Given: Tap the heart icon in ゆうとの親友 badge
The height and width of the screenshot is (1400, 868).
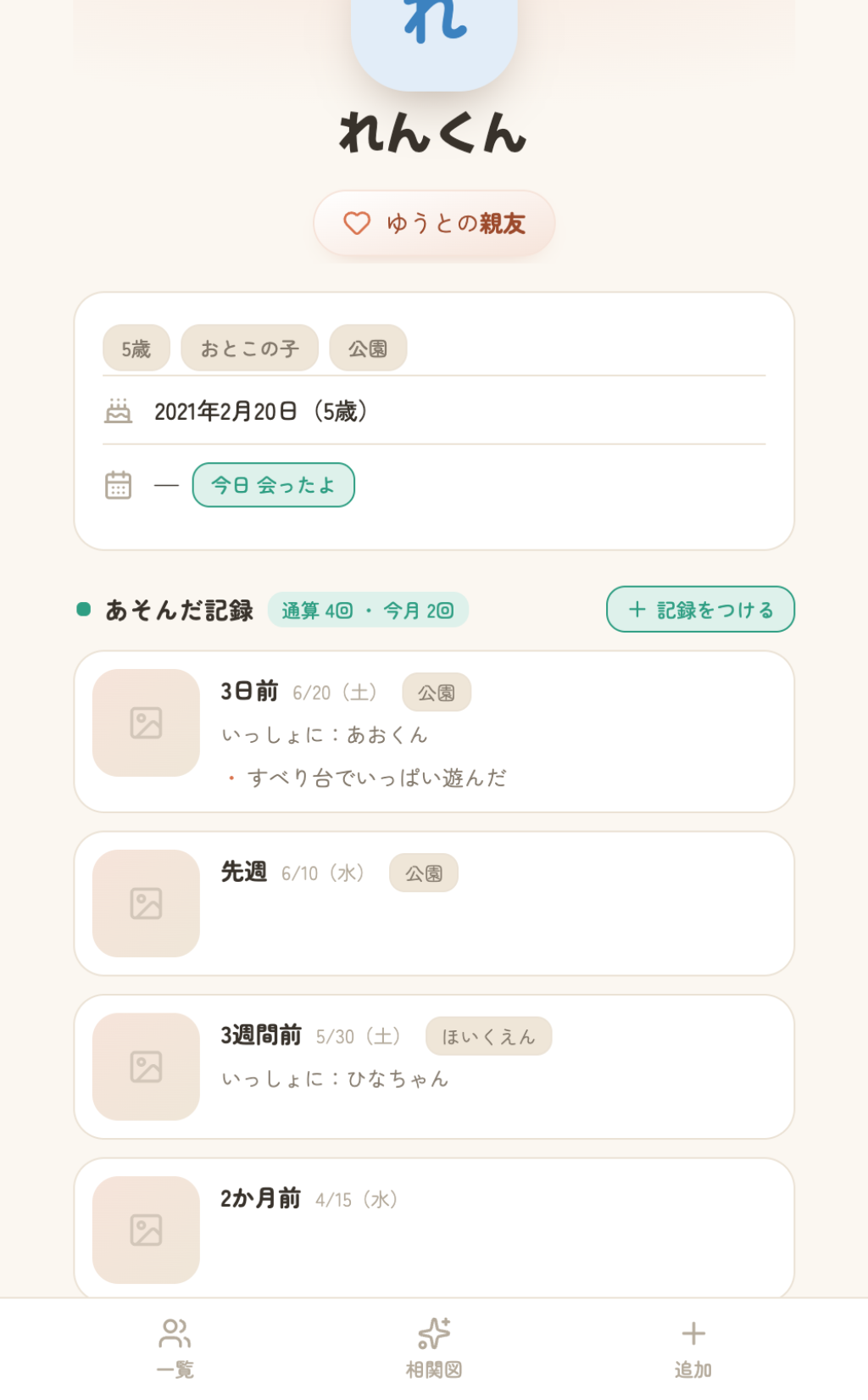Looking at the screenshot, I should pos(357,223).
